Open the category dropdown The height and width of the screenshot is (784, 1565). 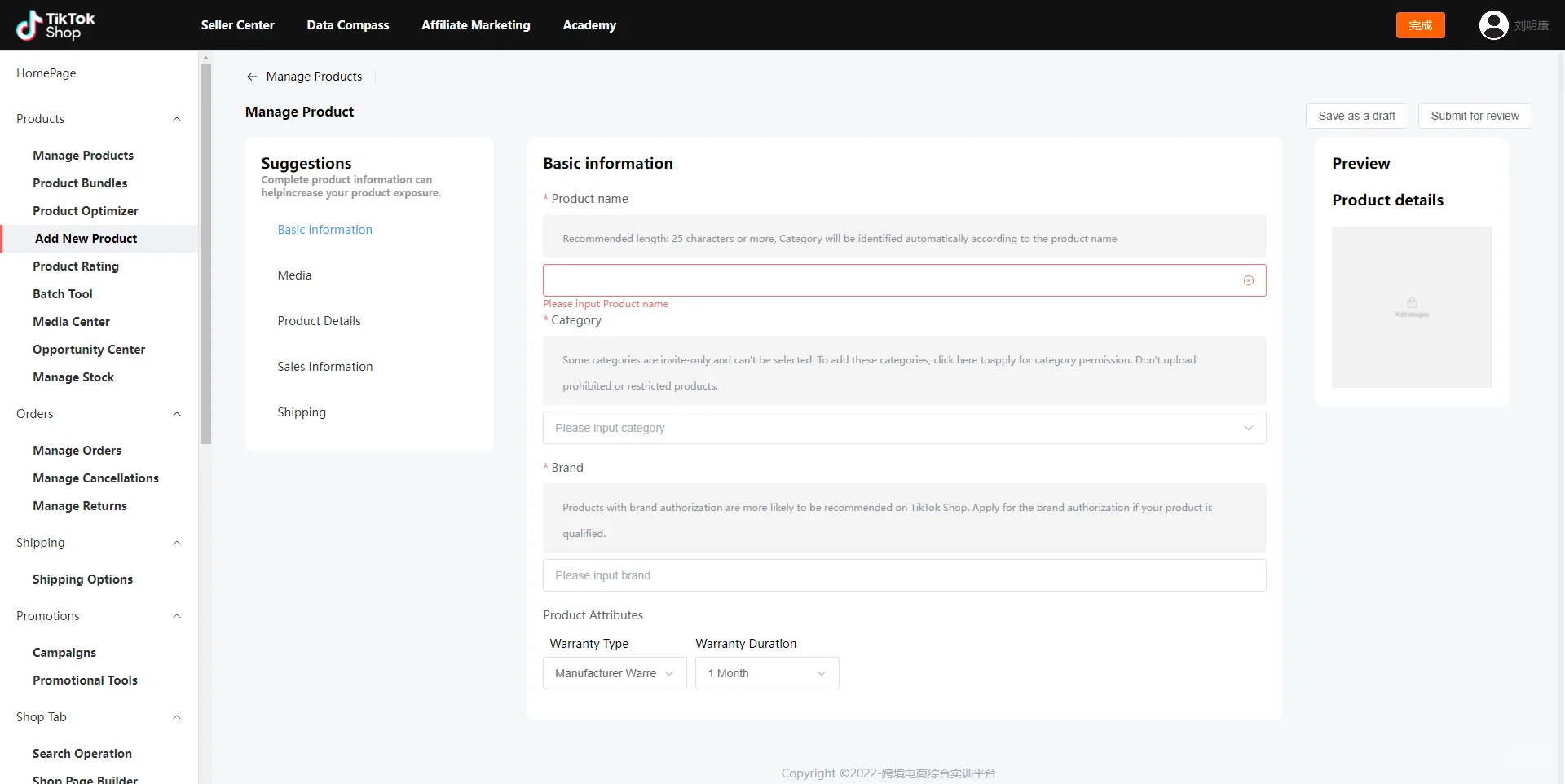click(x=904, y=428)
